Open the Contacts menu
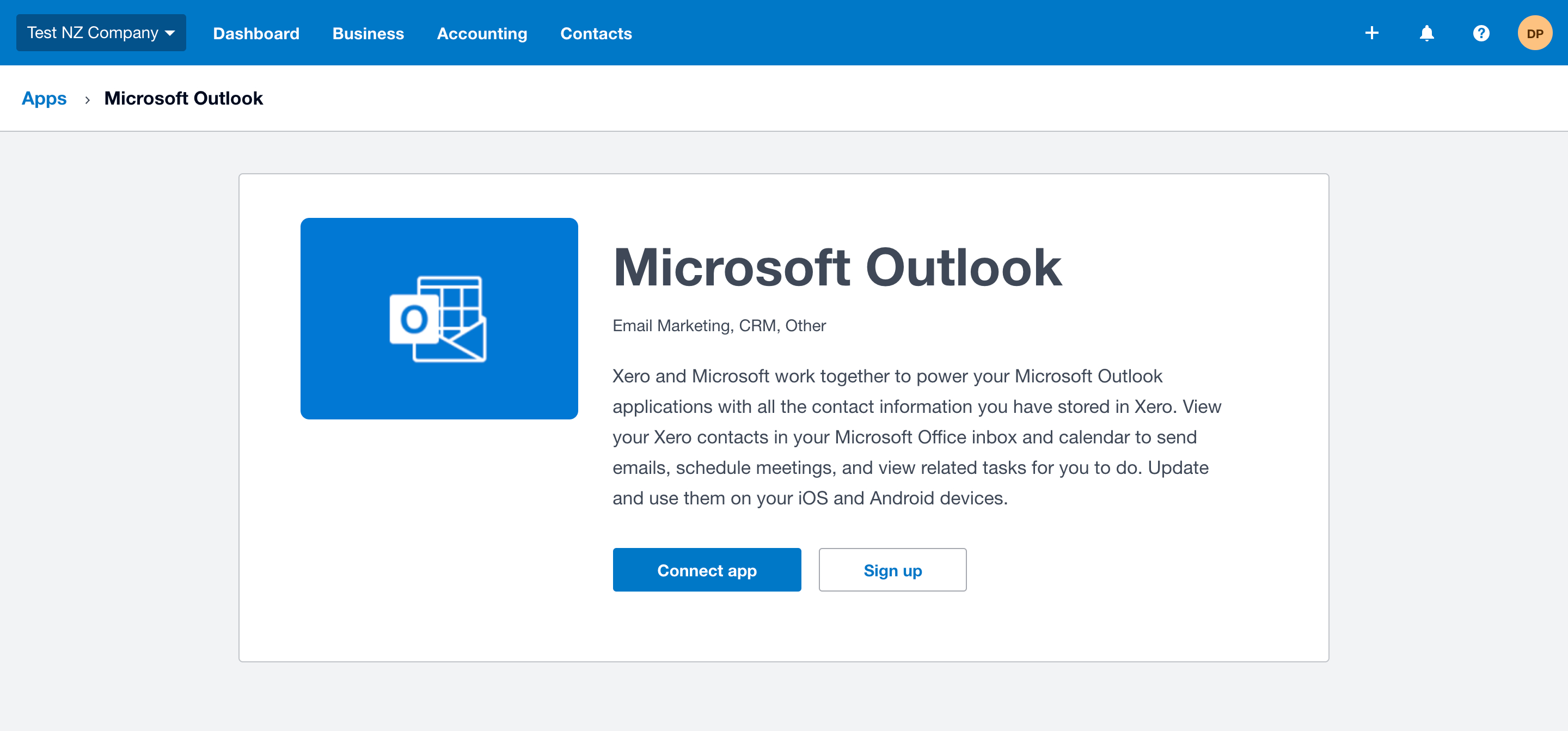The height and width of the screenshot is (731, 1568). [595, 34]
